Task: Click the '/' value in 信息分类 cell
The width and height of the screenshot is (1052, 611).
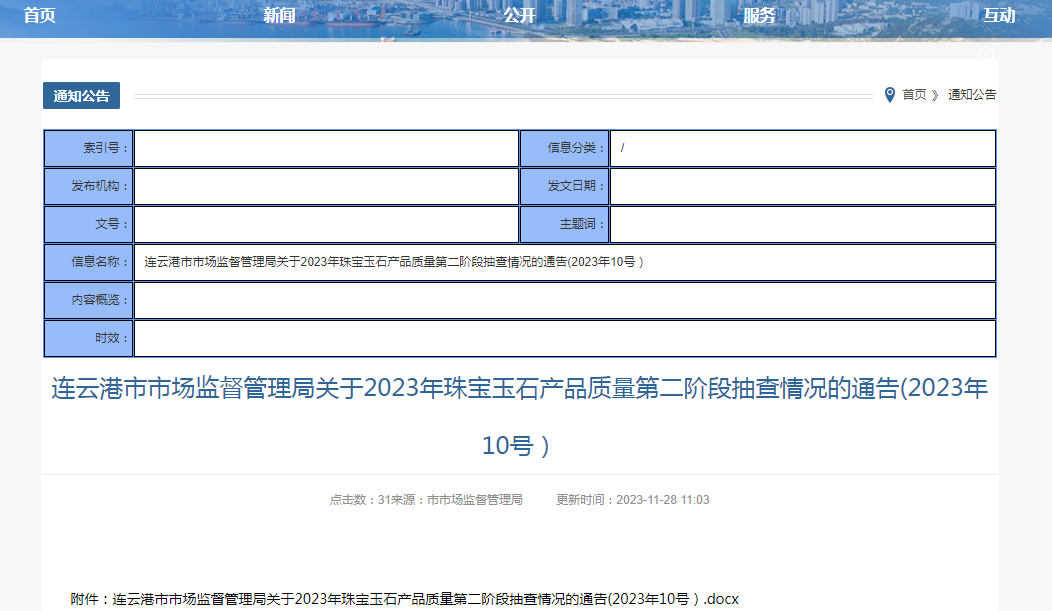Action: 623,148
